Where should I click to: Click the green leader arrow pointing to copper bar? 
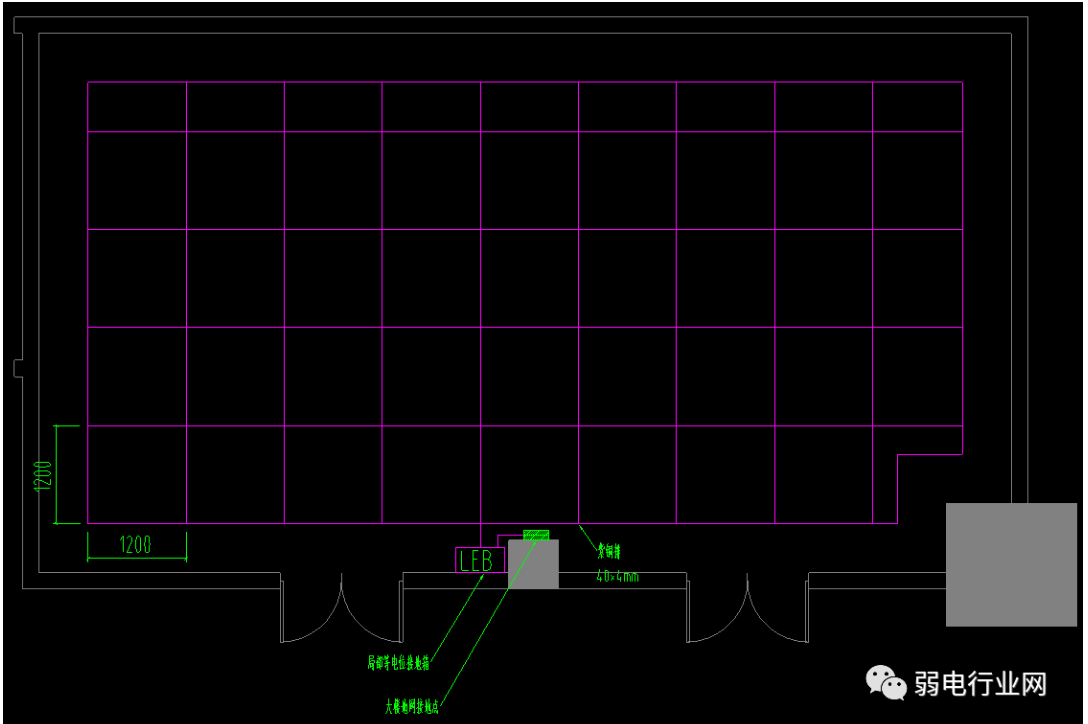click(x=589, y=533)
